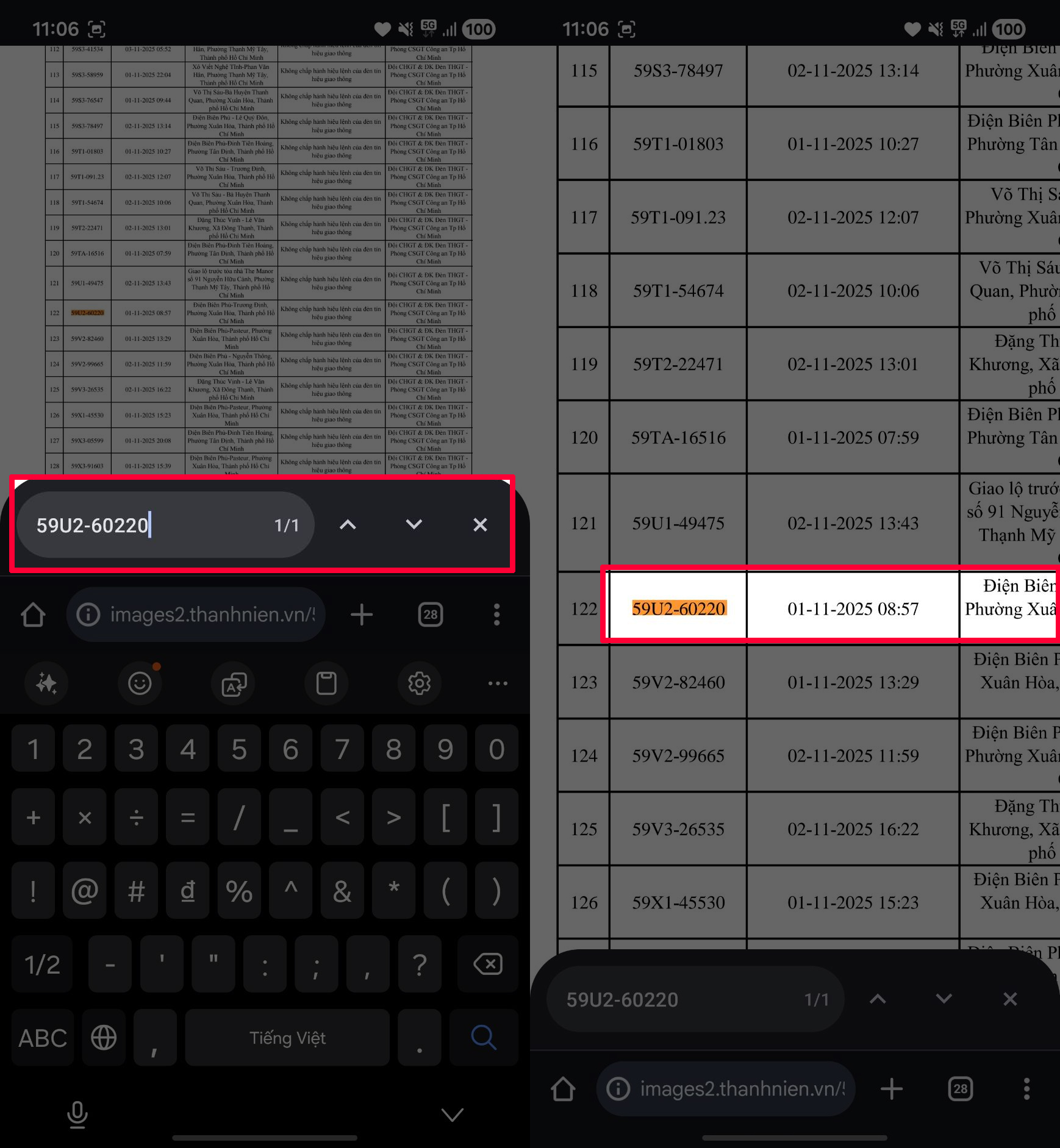Open the tab switcher showing 28, left screen
The width and height of the screenshot is (1060, 1148).
tap(431, 615)
